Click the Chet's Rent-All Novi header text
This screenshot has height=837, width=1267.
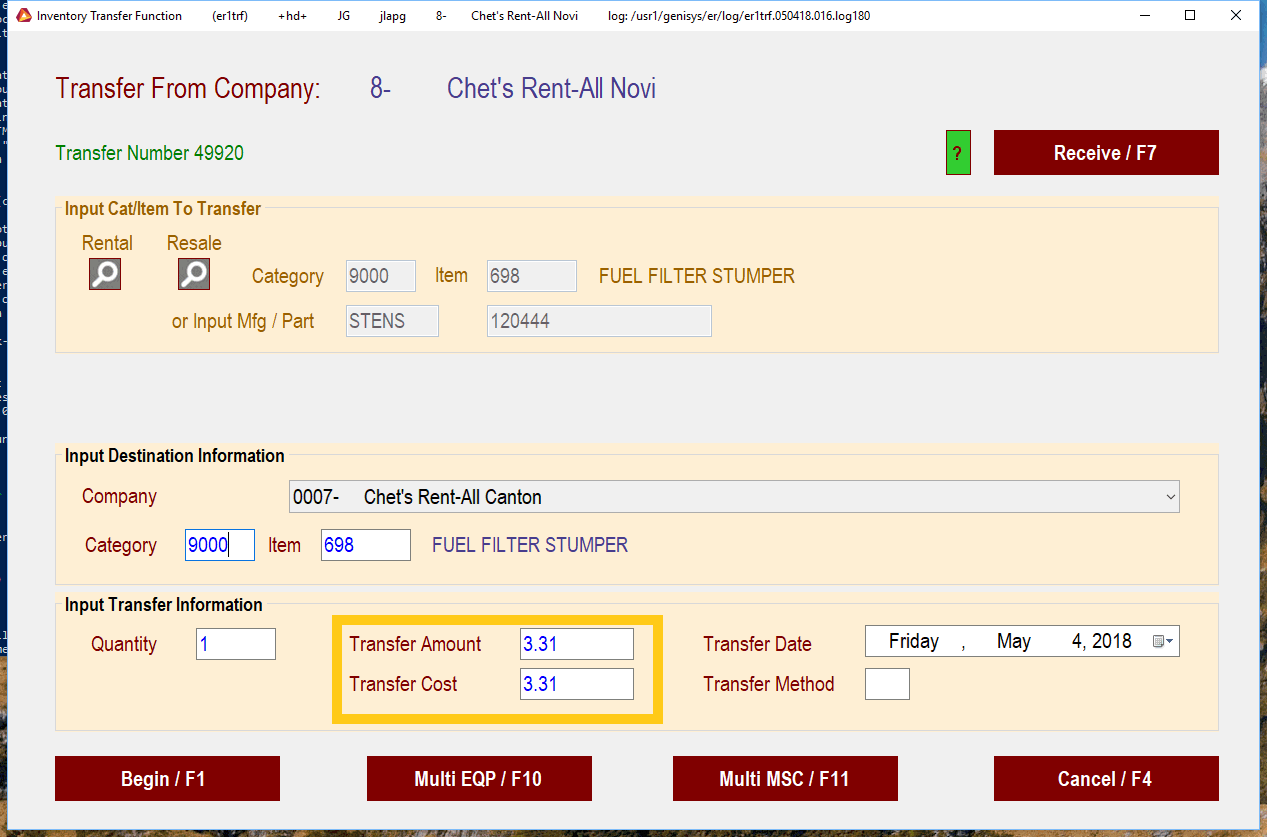tap(551, 88)
